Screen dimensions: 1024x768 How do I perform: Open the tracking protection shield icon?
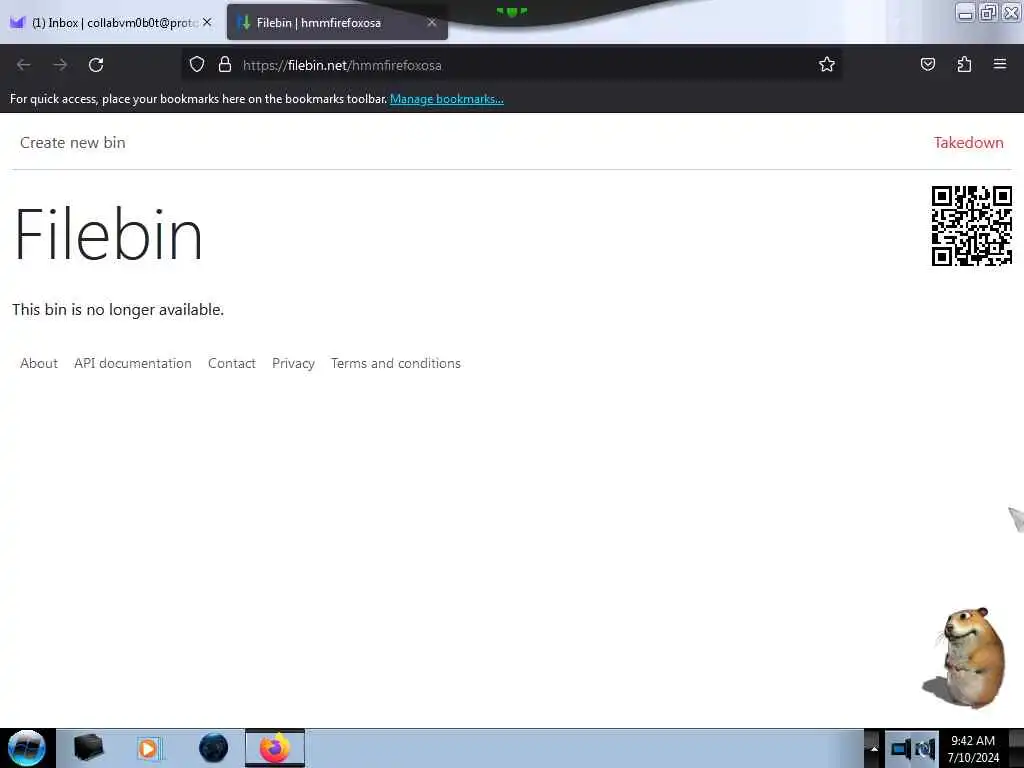click(197, 65)
